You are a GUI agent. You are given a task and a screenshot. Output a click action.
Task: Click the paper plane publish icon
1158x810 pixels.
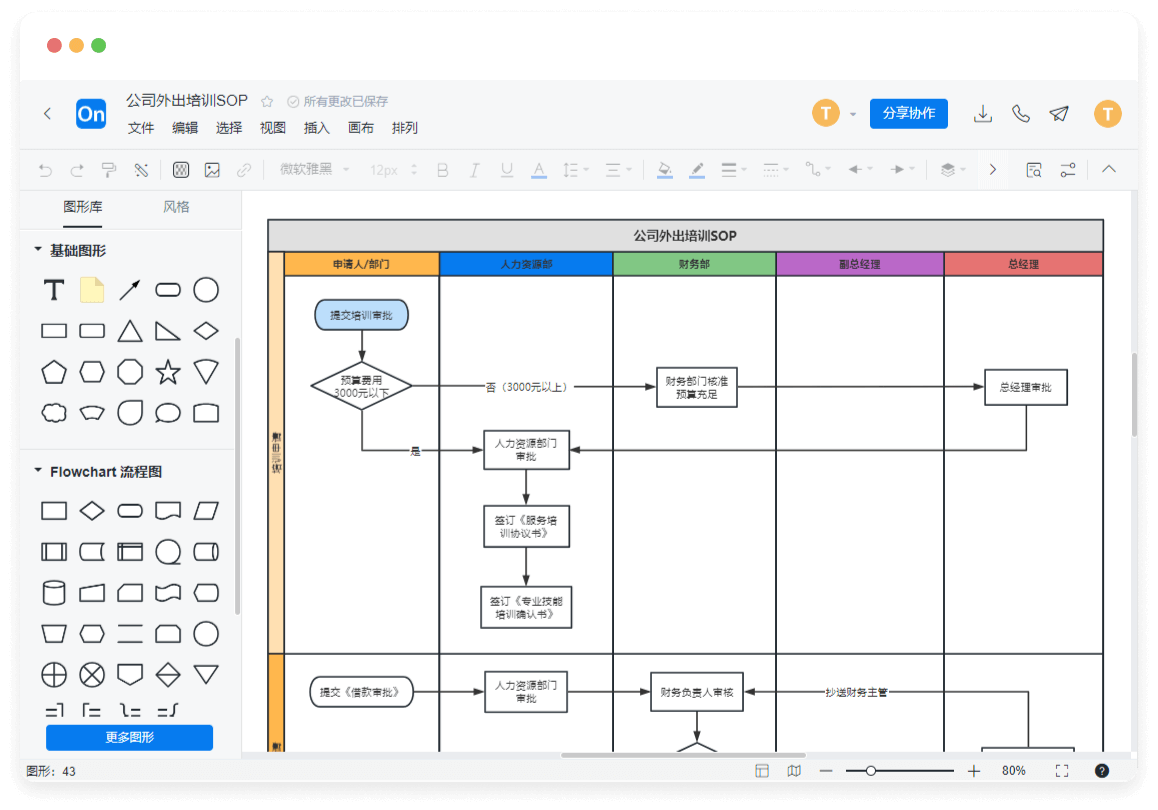click(1059, 114)
